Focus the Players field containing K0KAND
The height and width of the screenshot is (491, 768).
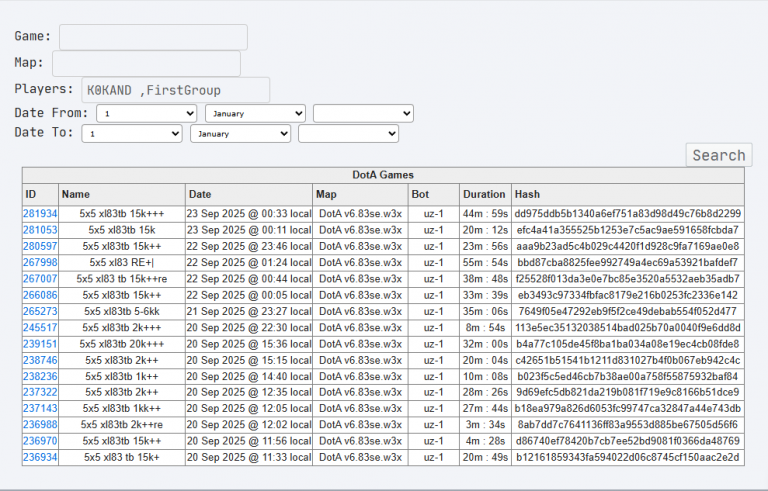click(x=176, y=90)
